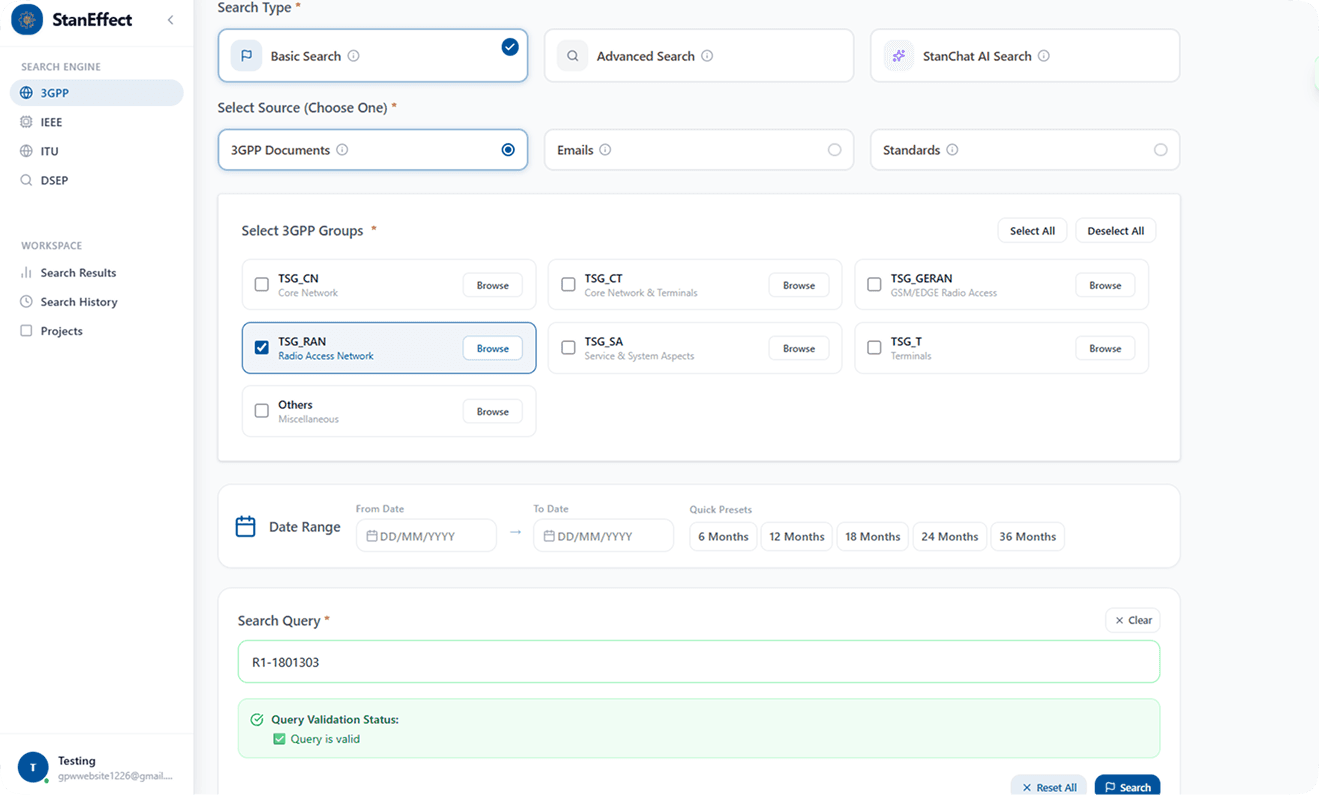This screenshot has height=795, width=1319.
Task: Open the Testing user profile avatar
Action: [33, 767]
